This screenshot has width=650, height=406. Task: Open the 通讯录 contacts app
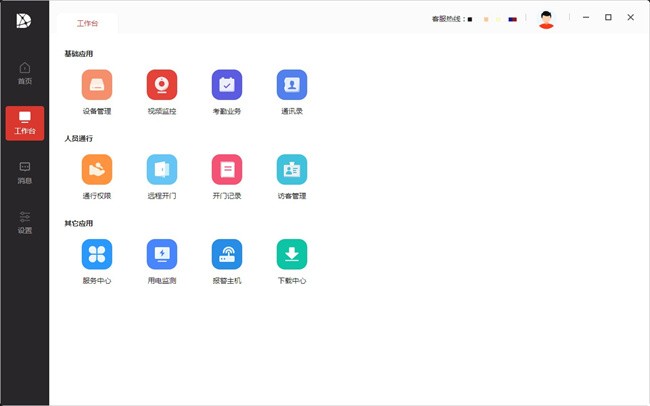[292, 85]
